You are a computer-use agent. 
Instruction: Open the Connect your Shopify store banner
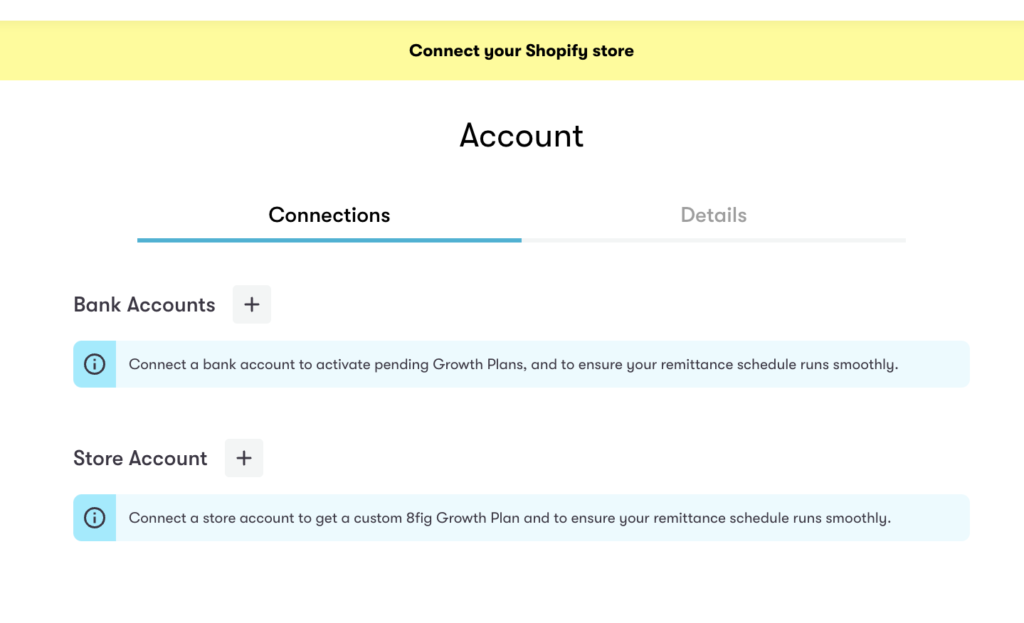[x=512, y=50]
